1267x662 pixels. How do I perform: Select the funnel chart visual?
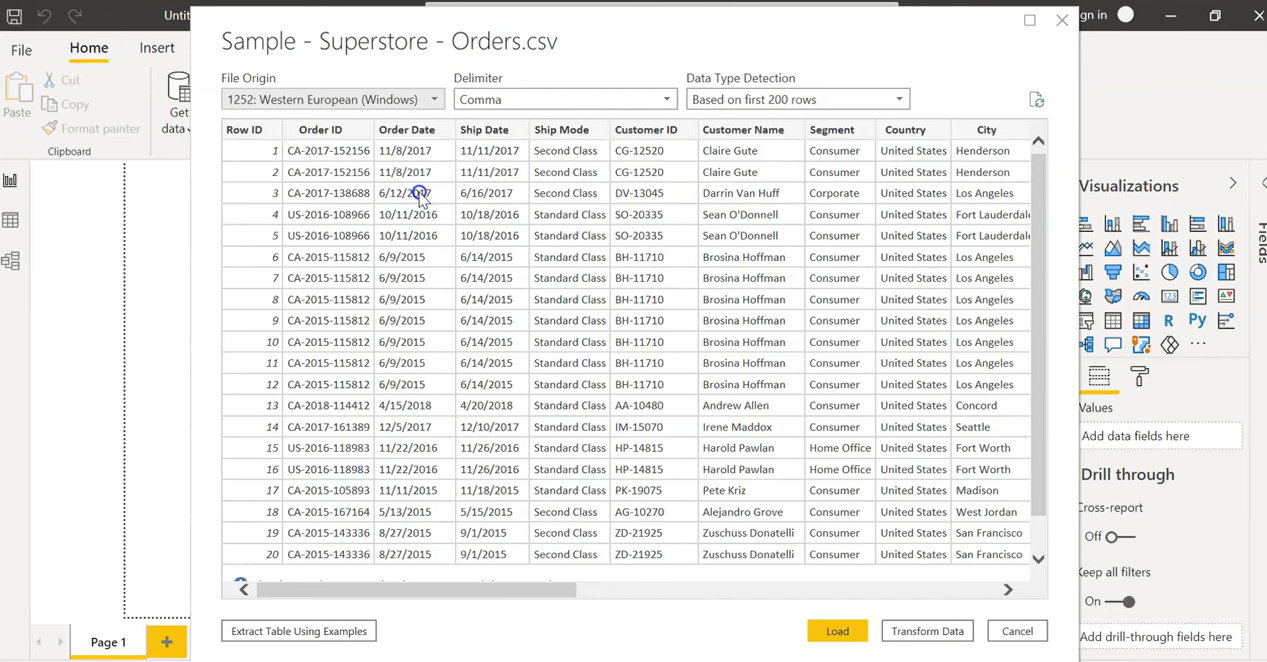click(x=1113, y=272)
